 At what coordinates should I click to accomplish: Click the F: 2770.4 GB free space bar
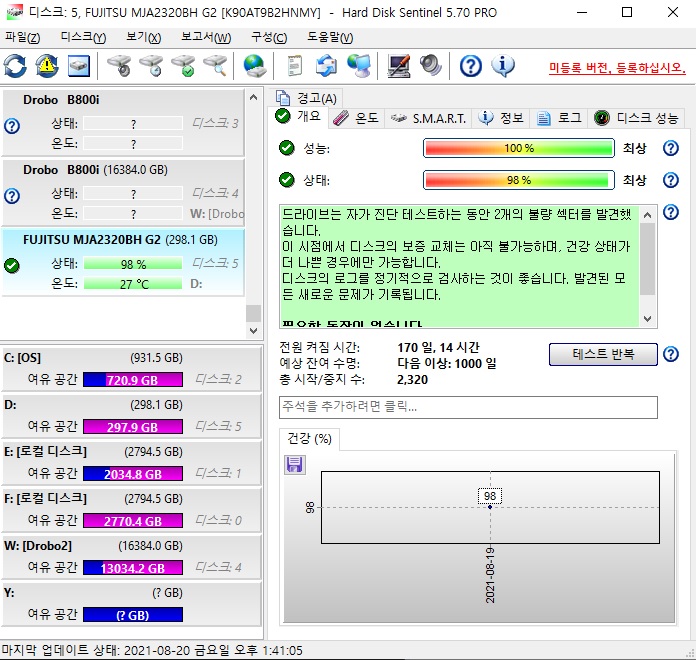tap(133, 521)
